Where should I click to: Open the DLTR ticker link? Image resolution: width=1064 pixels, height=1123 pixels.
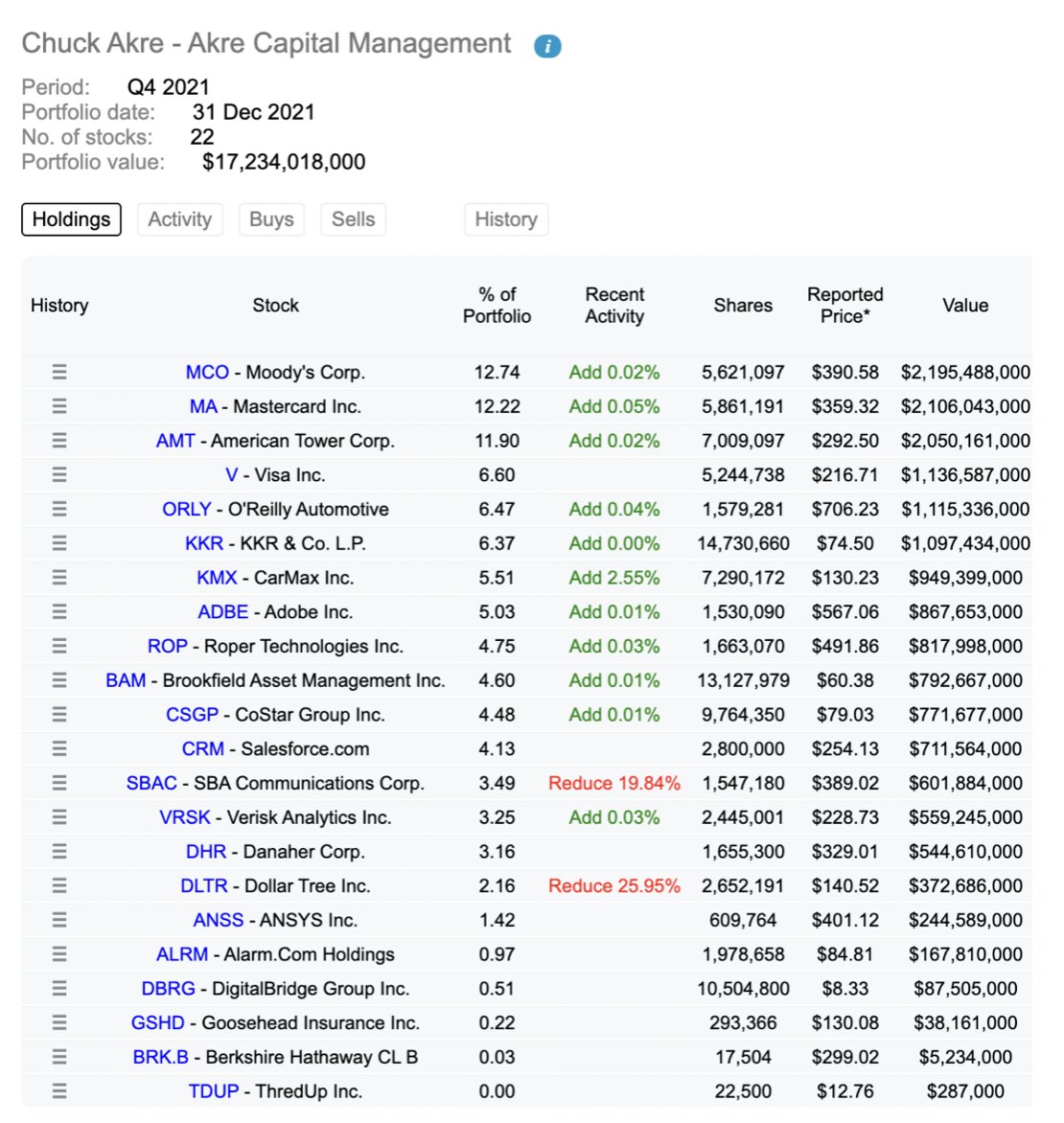click(203, 886)
